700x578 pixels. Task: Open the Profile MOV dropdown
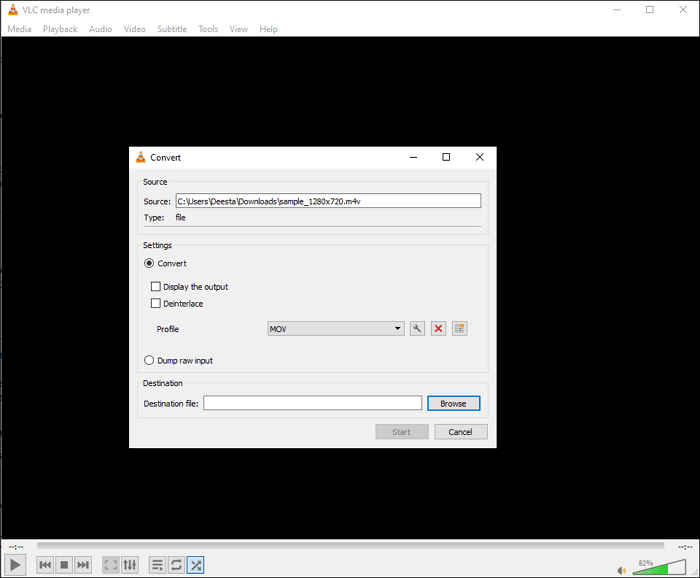coord(336,329)
